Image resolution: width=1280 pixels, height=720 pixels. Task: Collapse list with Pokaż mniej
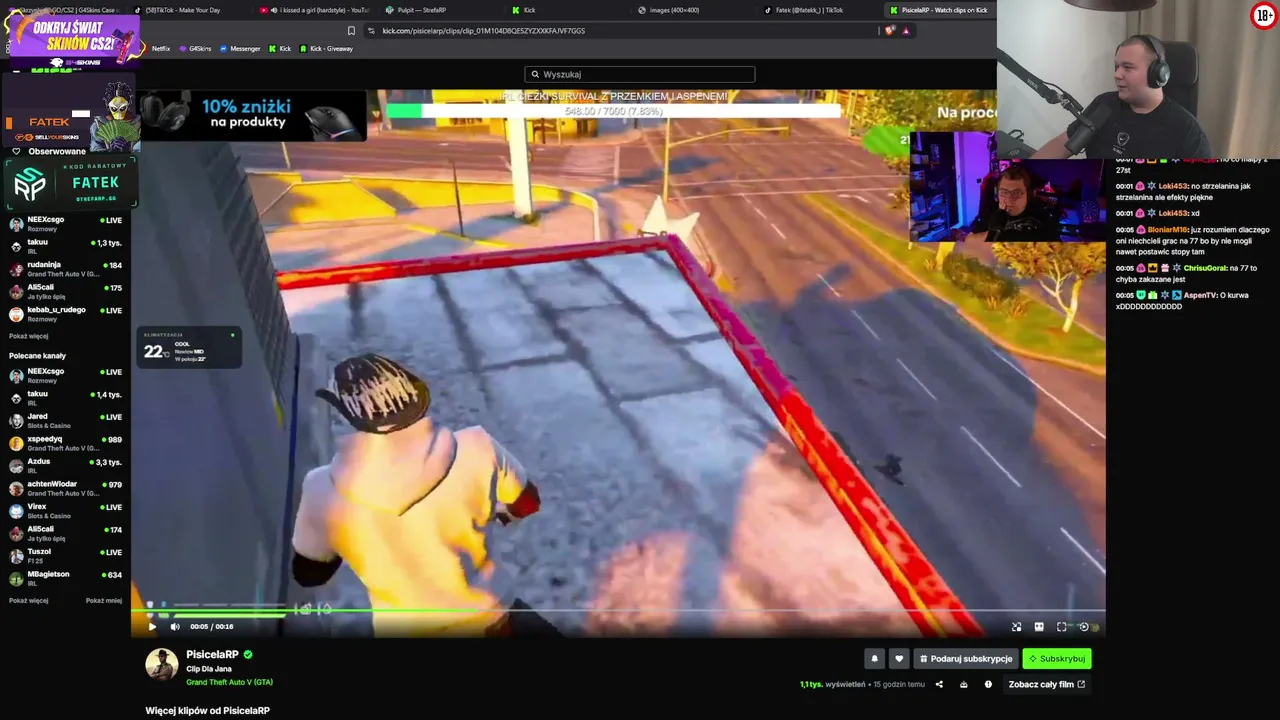[x=104, y=601]
